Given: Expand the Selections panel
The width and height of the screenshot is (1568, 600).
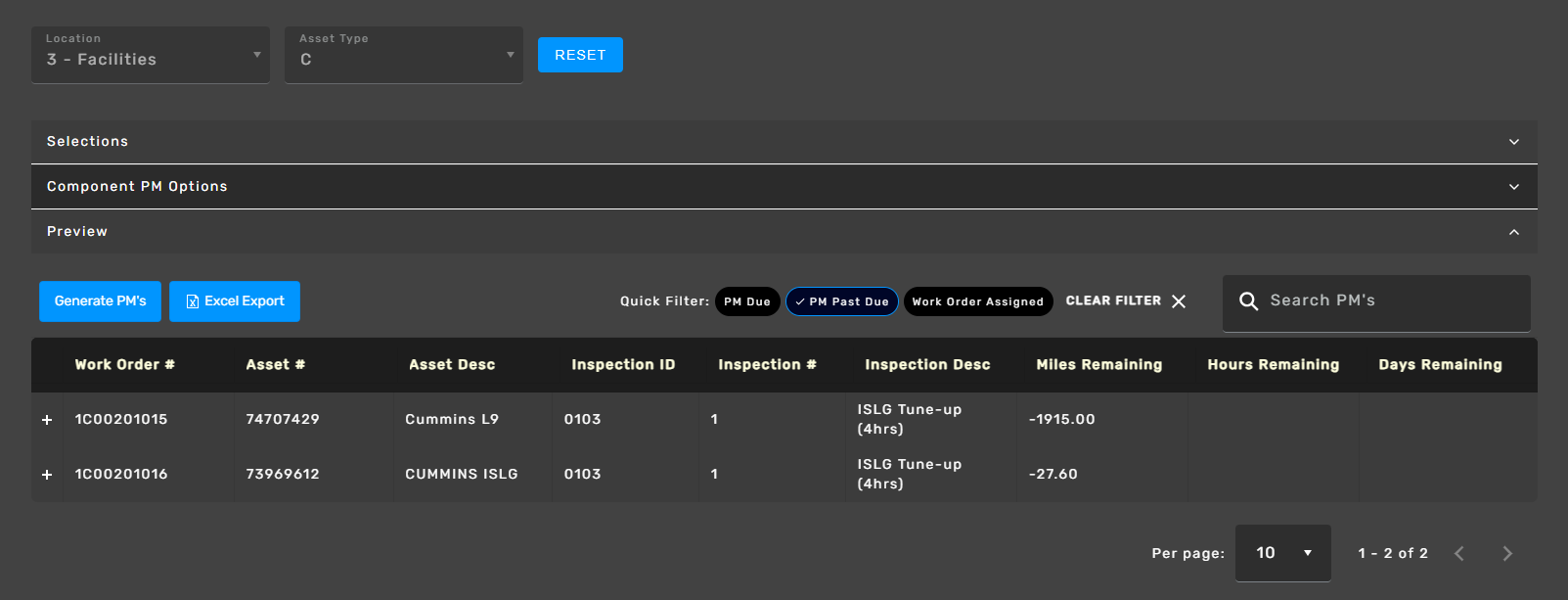Looking at the screenshot, I should 784,142.
